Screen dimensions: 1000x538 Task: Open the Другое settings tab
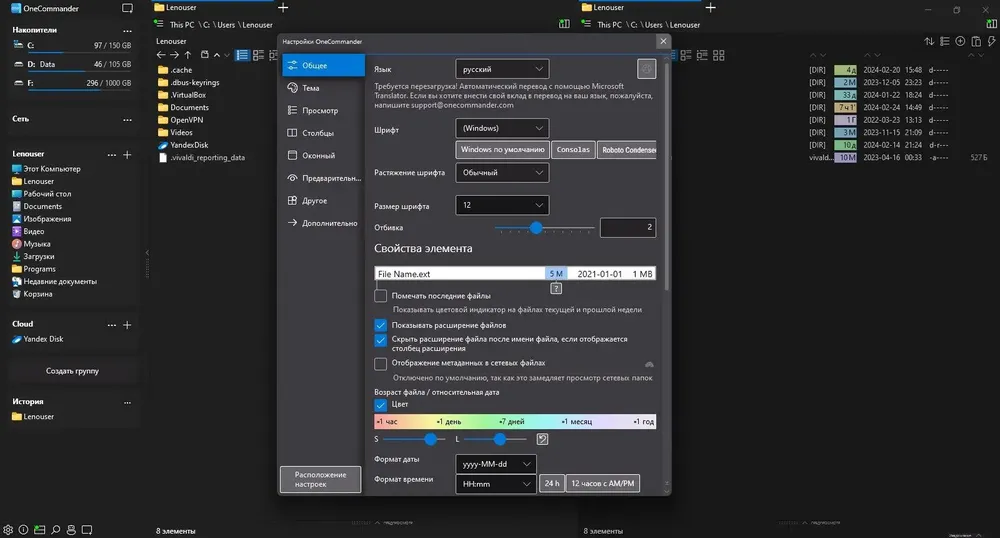(x=323, y=200)
